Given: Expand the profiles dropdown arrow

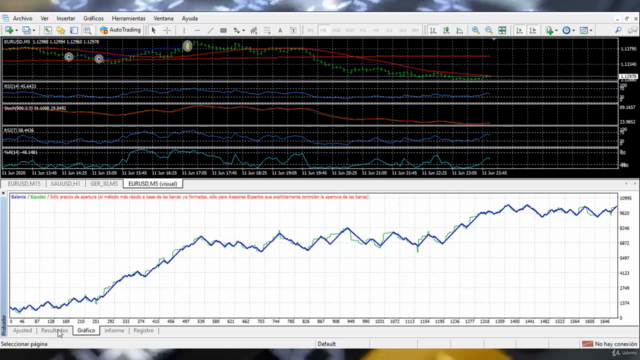Looking at the screenshot, I should [34, 31].
